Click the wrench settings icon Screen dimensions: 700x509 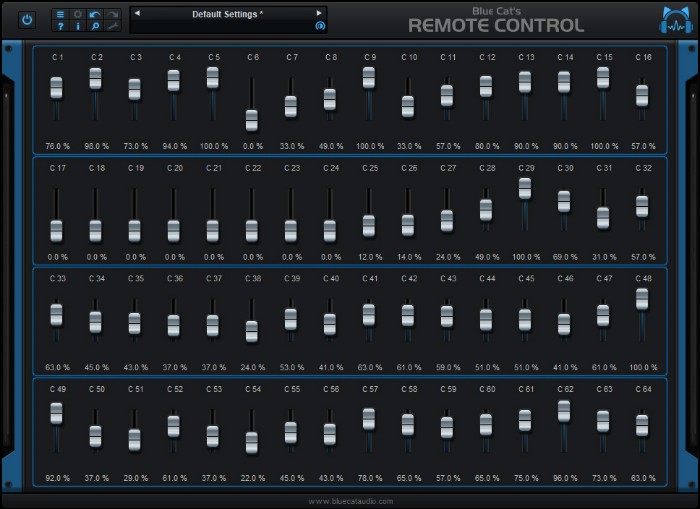pyautogui.click(x=113, y=26)
